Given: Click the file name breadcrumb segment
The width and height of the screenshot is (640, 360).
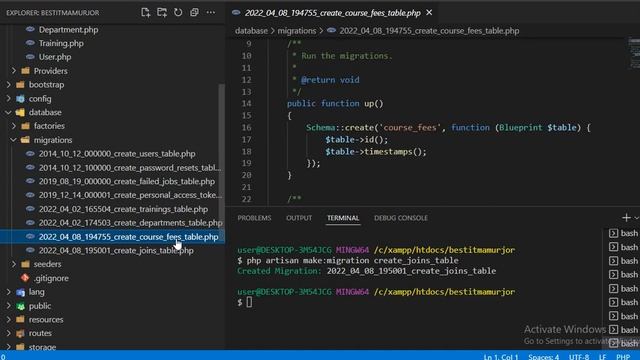Looking at the screenshot, I should pos(429,31).
